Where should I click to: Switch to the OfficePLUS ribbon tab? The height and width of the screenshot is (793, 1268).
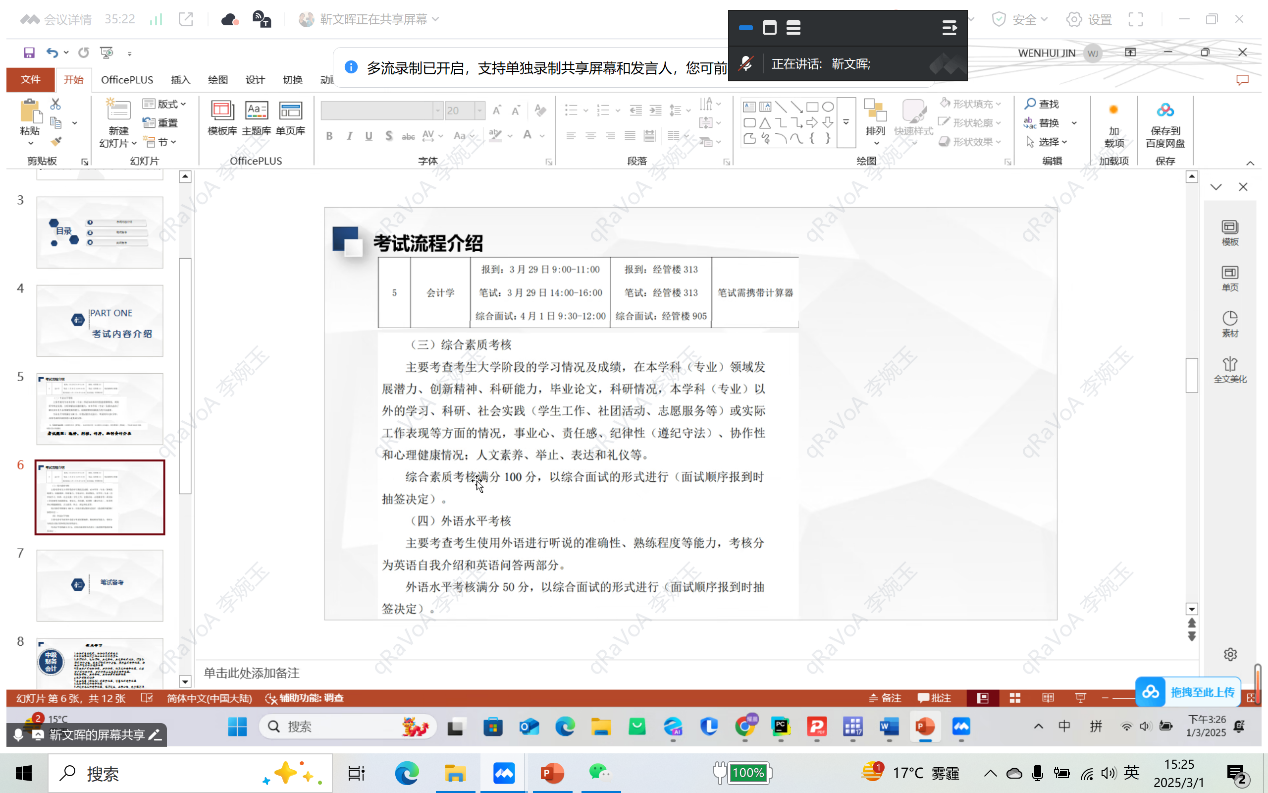(x=127, y=80)
